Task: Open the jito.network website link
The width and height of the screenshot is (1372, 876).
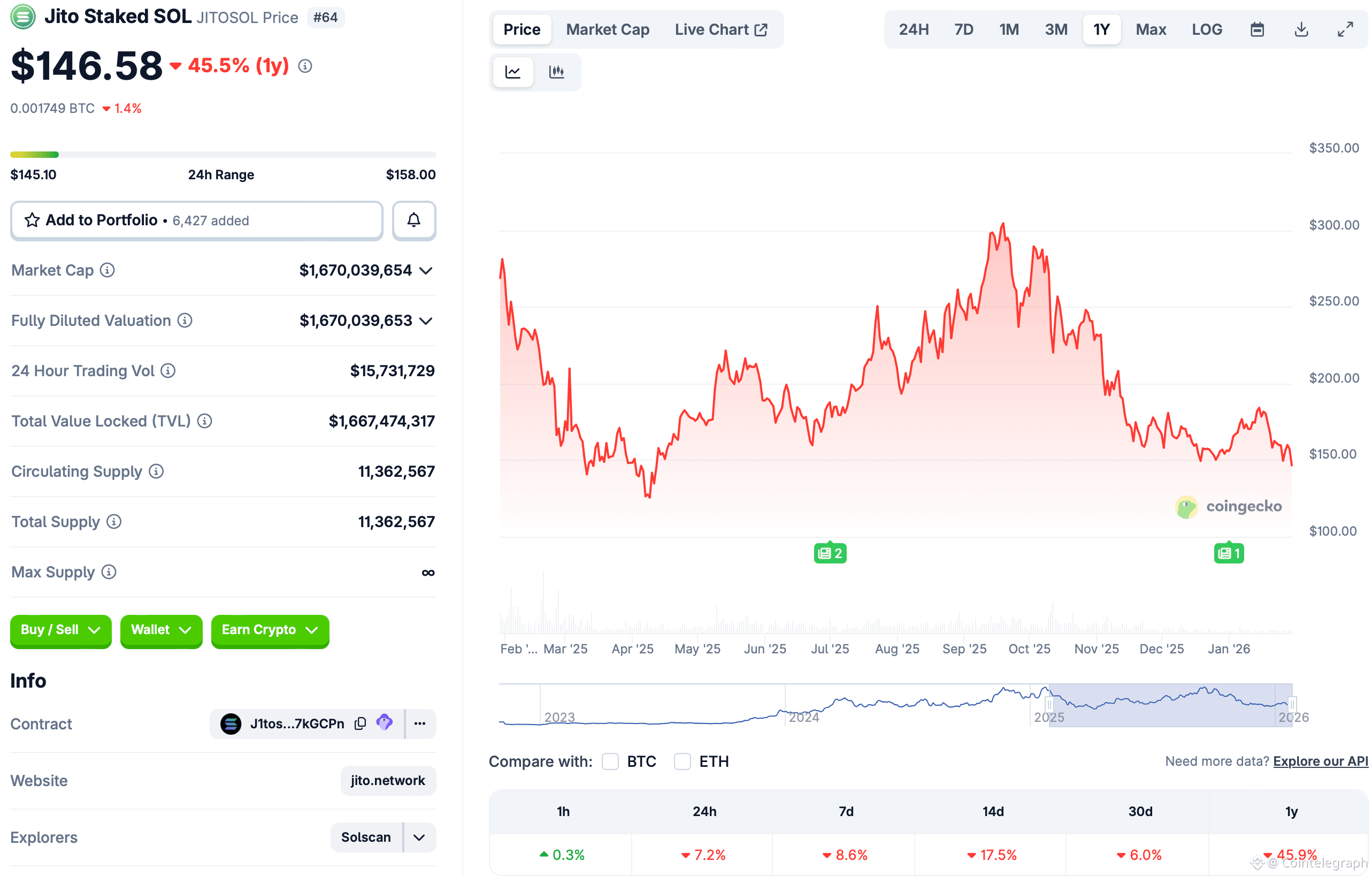Action: coord(388,780)
